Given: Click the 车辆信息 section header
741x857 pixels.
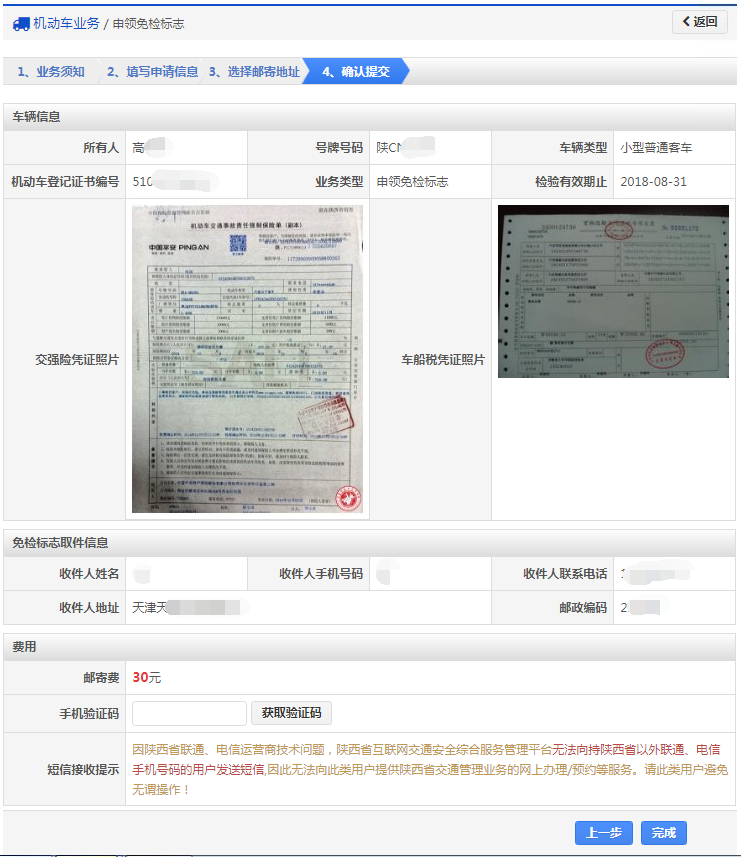Looking at the screenshot, I should (x=36, y=117).
